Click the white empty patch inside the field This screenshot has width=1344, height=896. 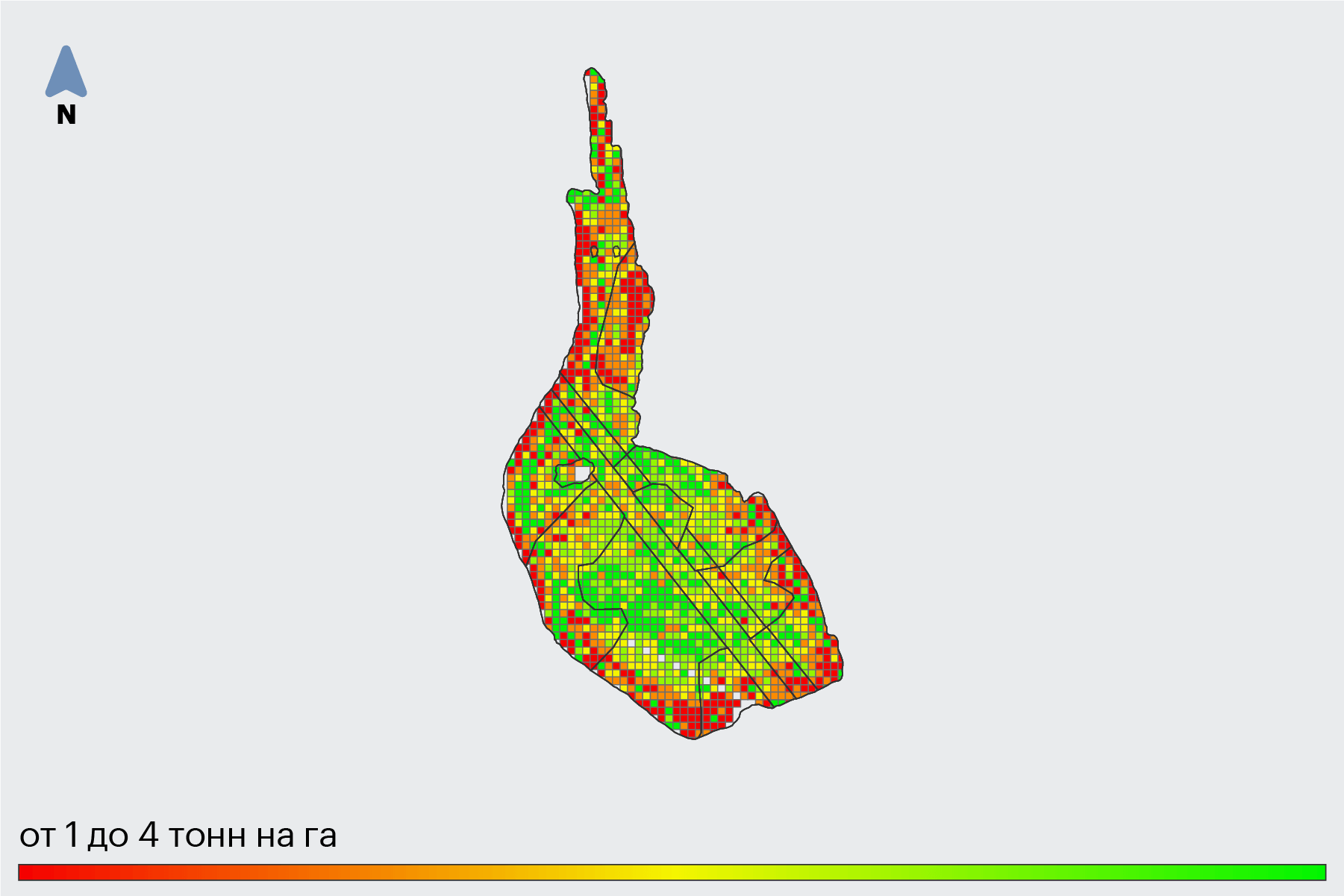(582, 474)
